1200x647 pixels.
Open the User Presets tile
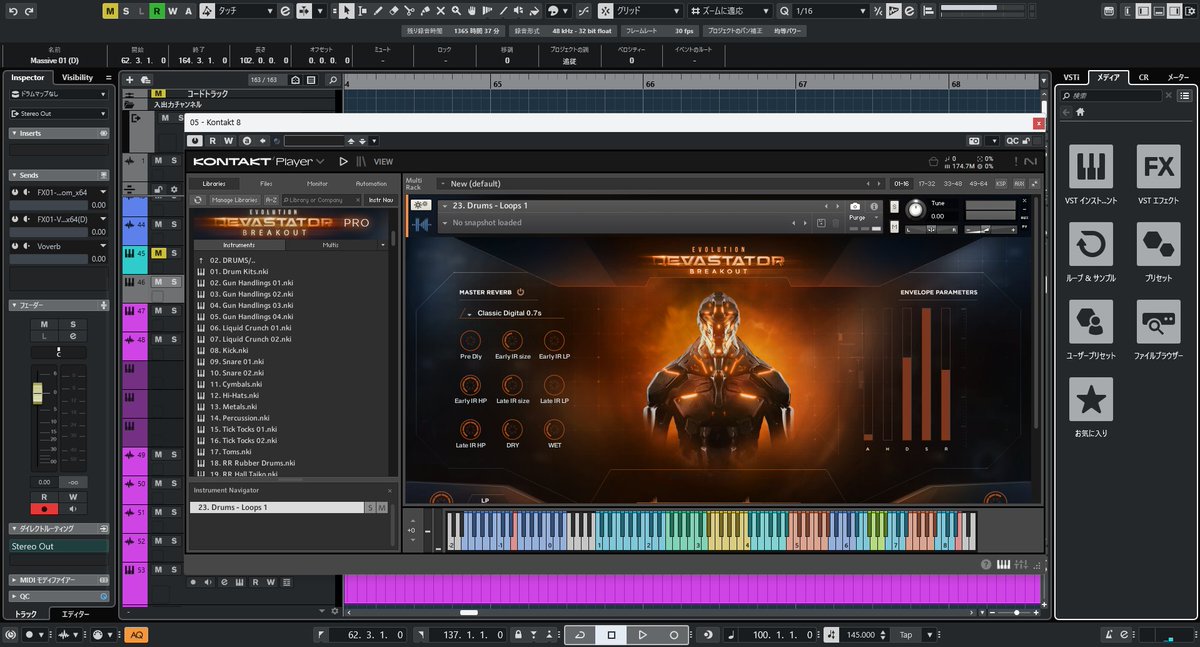tap(1090, 322)
